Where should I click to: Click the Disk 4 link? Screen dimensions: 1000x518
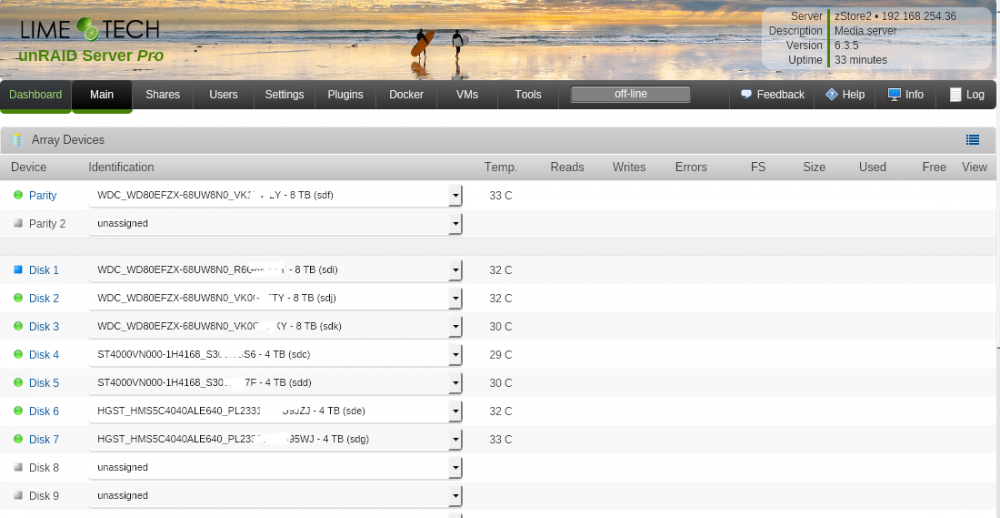44,355
